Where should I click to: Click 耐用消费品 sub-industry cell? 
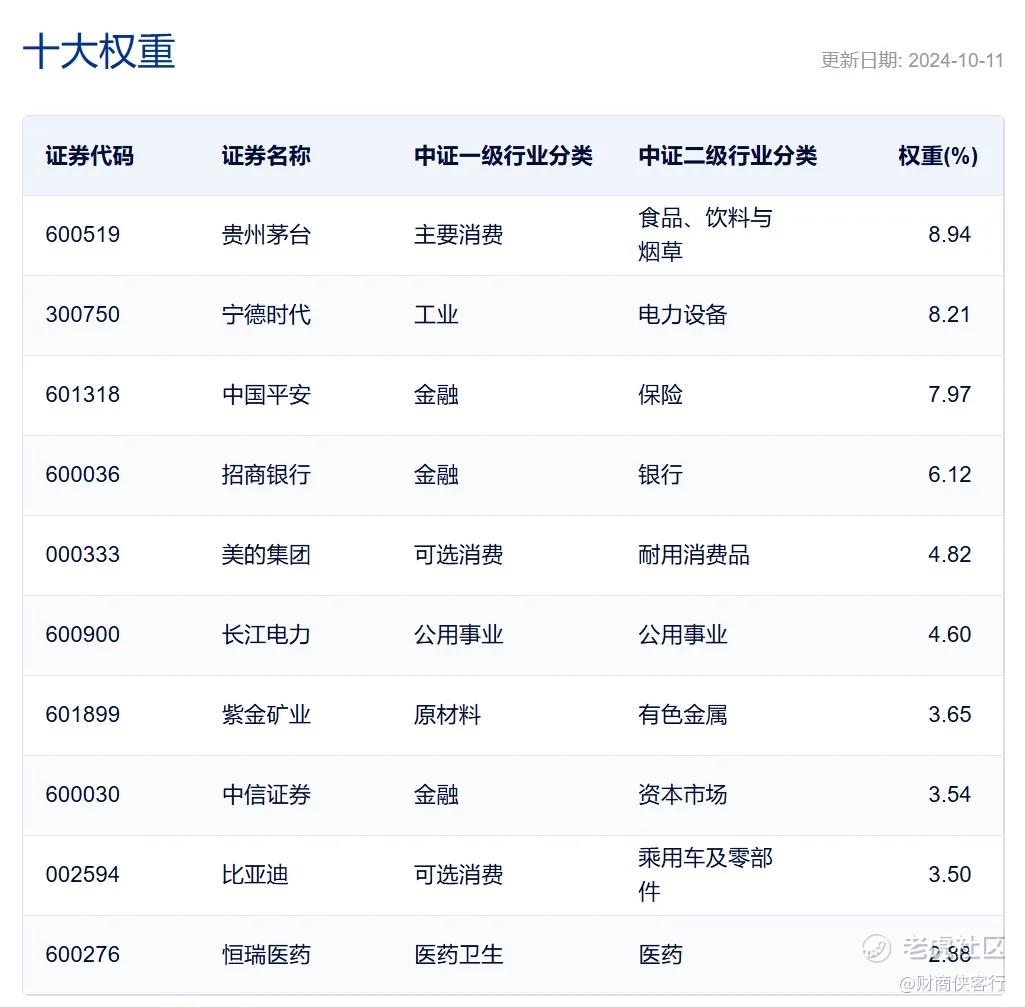694,555
